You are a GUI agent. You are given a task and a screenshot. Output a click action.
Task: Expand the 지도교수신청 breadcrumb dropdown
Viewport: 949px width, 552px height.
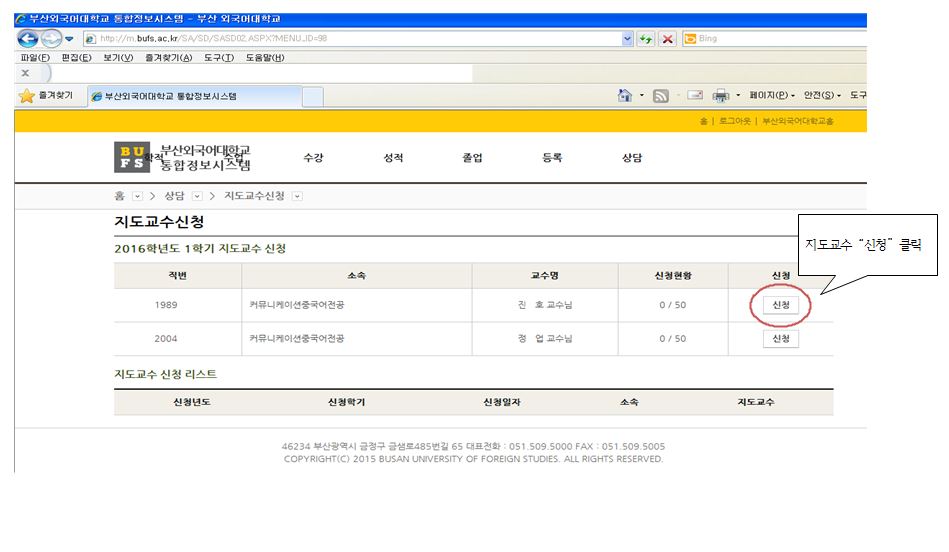[297, 195]
